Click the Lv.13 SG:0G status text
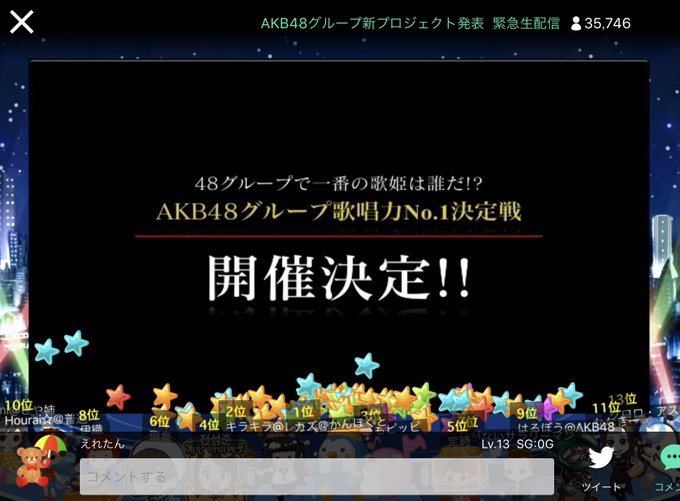 (x=517, y=444)
